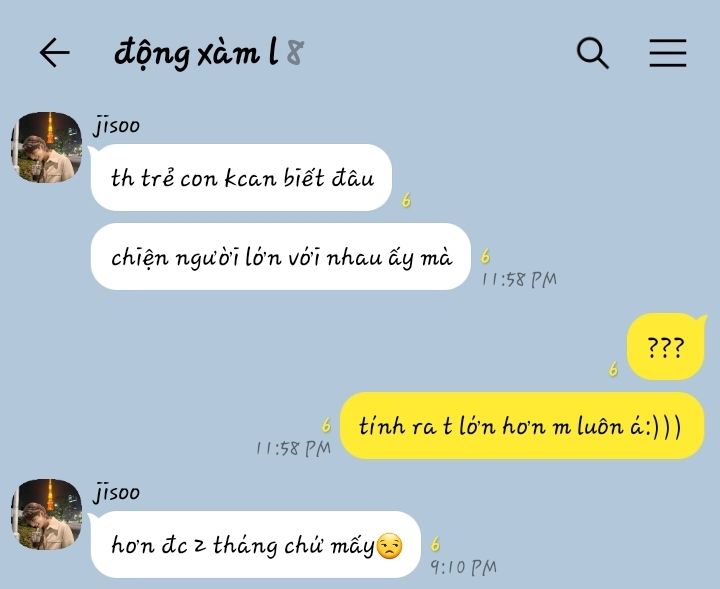Tap read count 6 beside '???' bubble
The width and height of the screenshot is (720, 589).
(613, 369)
